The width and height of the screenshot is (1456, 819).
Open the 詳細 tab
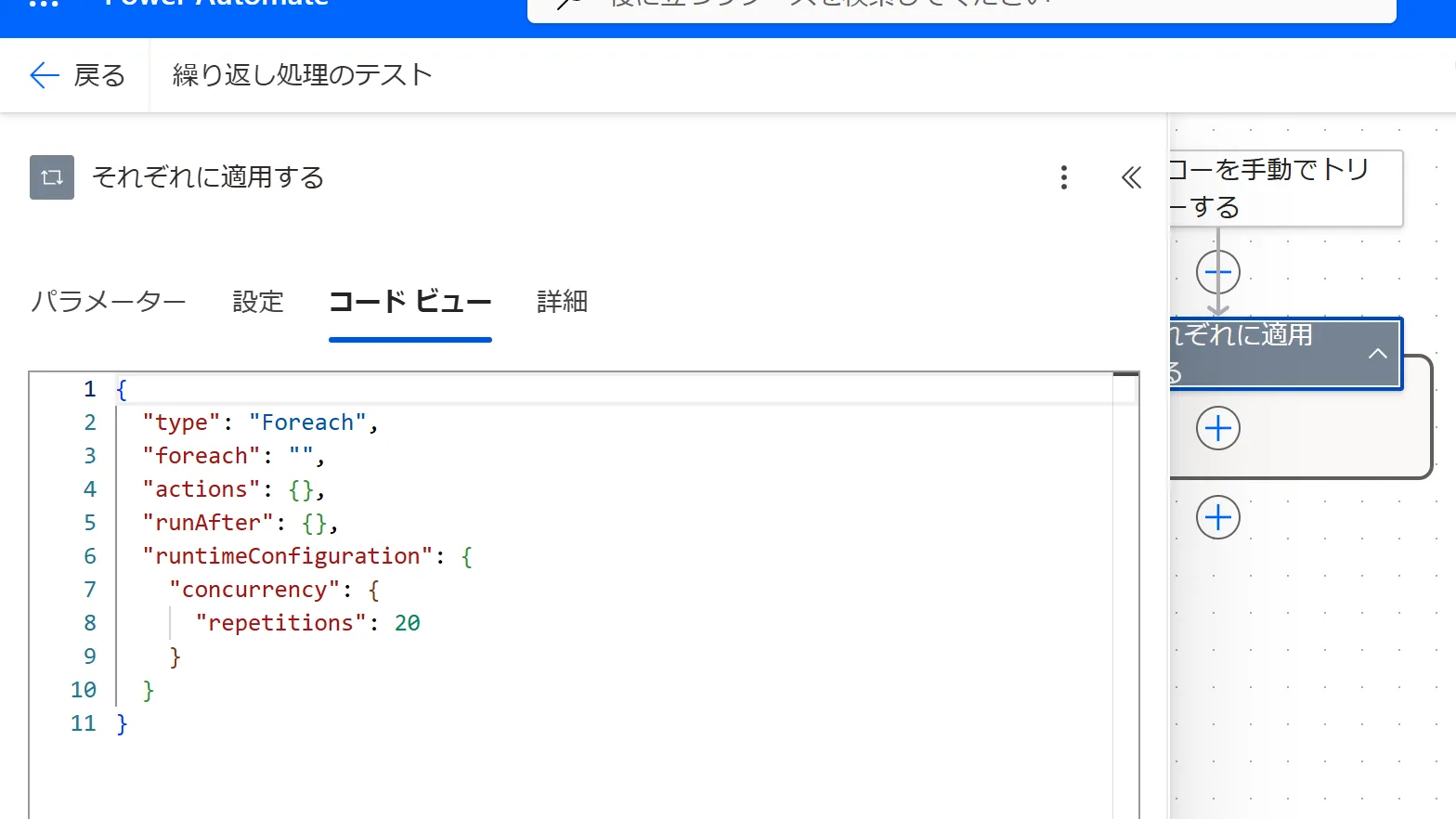(x=562, y=302)
